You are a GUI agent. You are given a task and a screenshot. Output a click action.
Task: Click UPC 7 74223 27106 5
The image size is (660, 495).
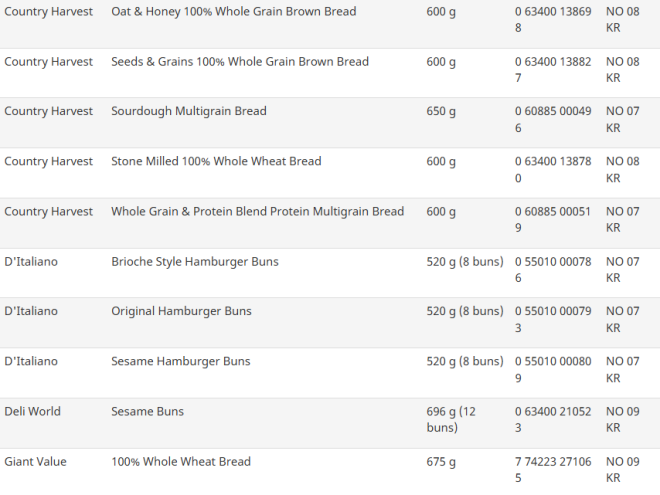pos(553,470)
